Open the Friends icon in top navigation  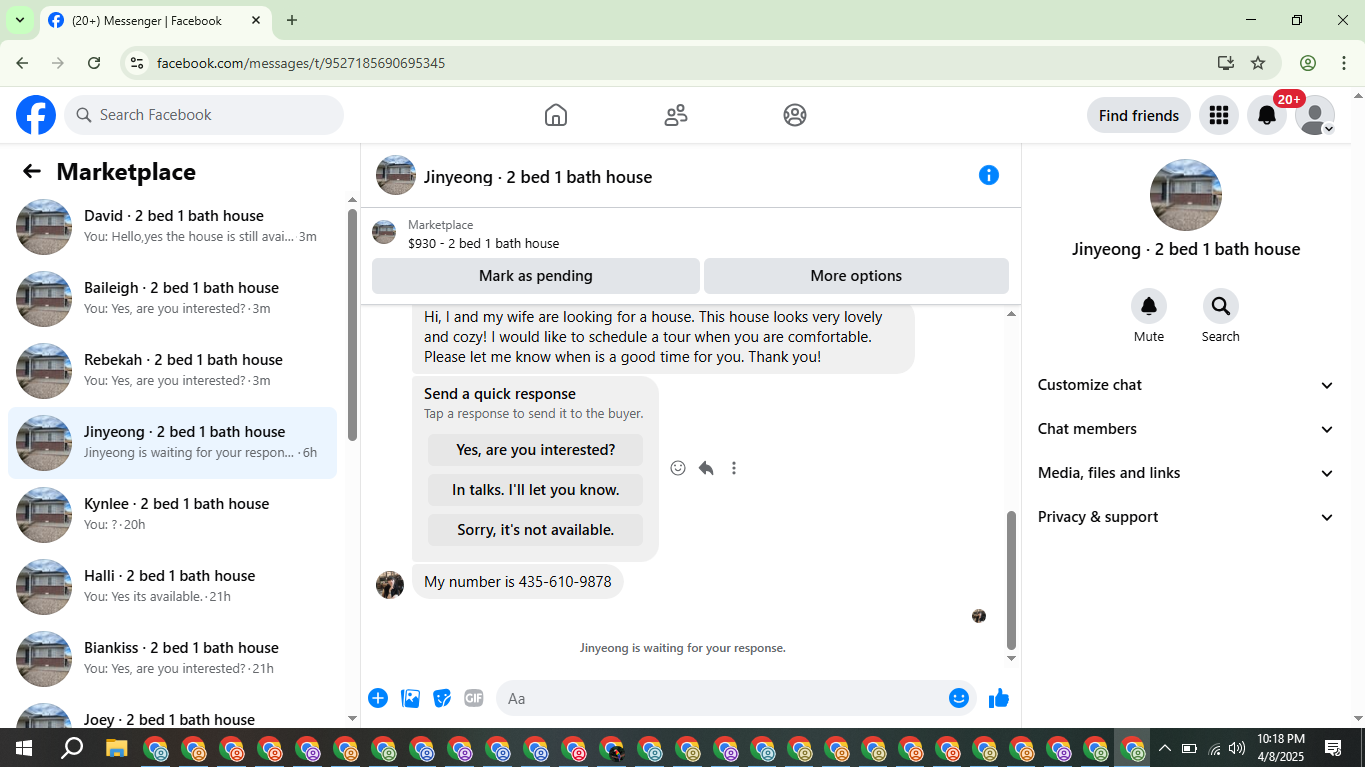[676, 115]
